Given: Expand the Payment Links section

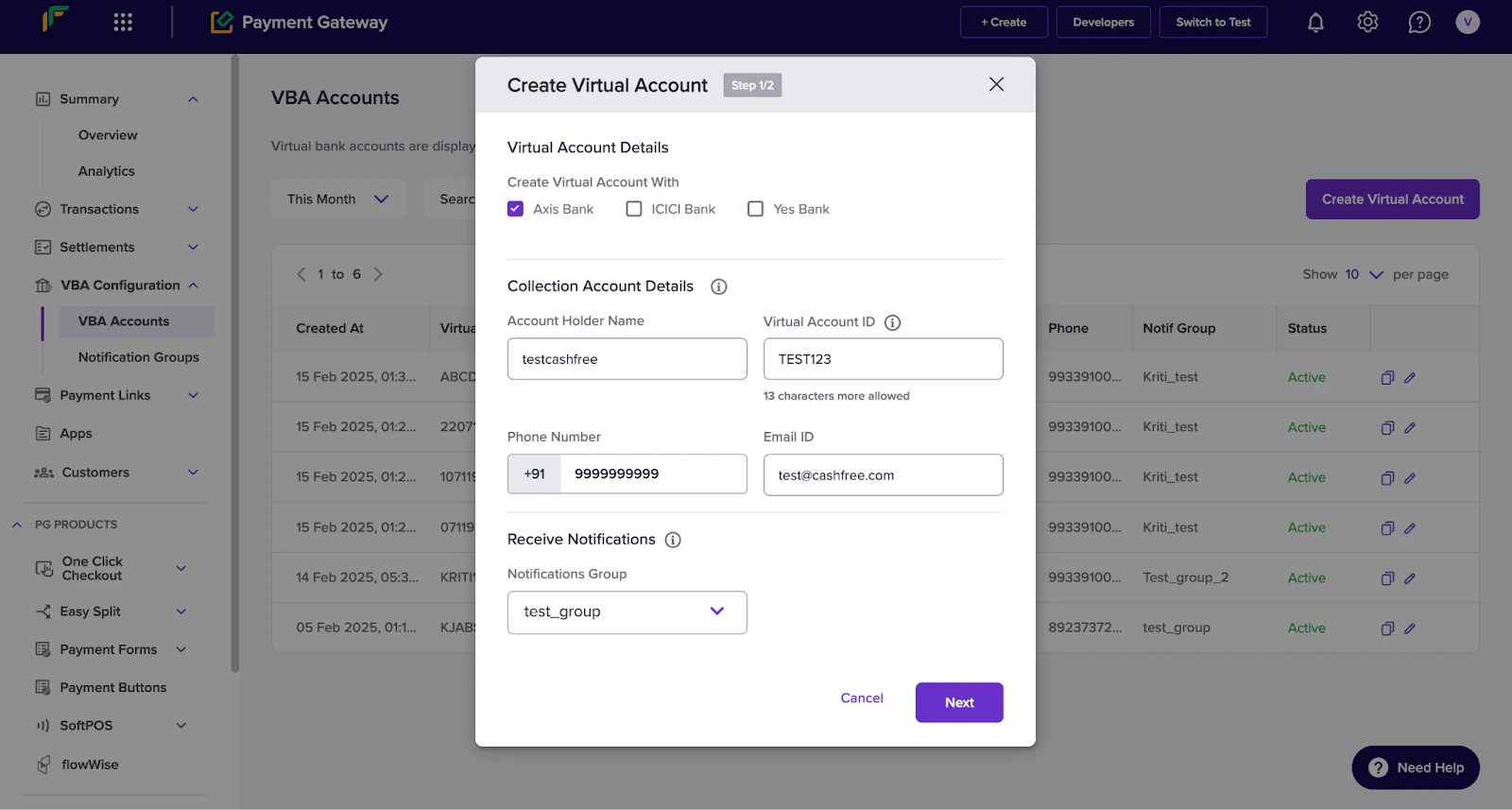Looking at the screenshot, I should (x=193, y=395).
